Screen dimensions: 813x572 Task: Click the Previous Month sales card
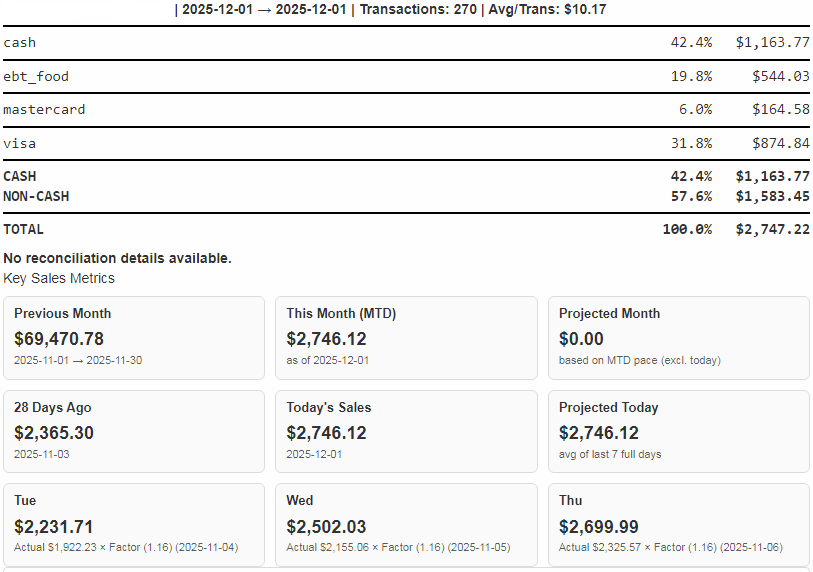[134, 337]
